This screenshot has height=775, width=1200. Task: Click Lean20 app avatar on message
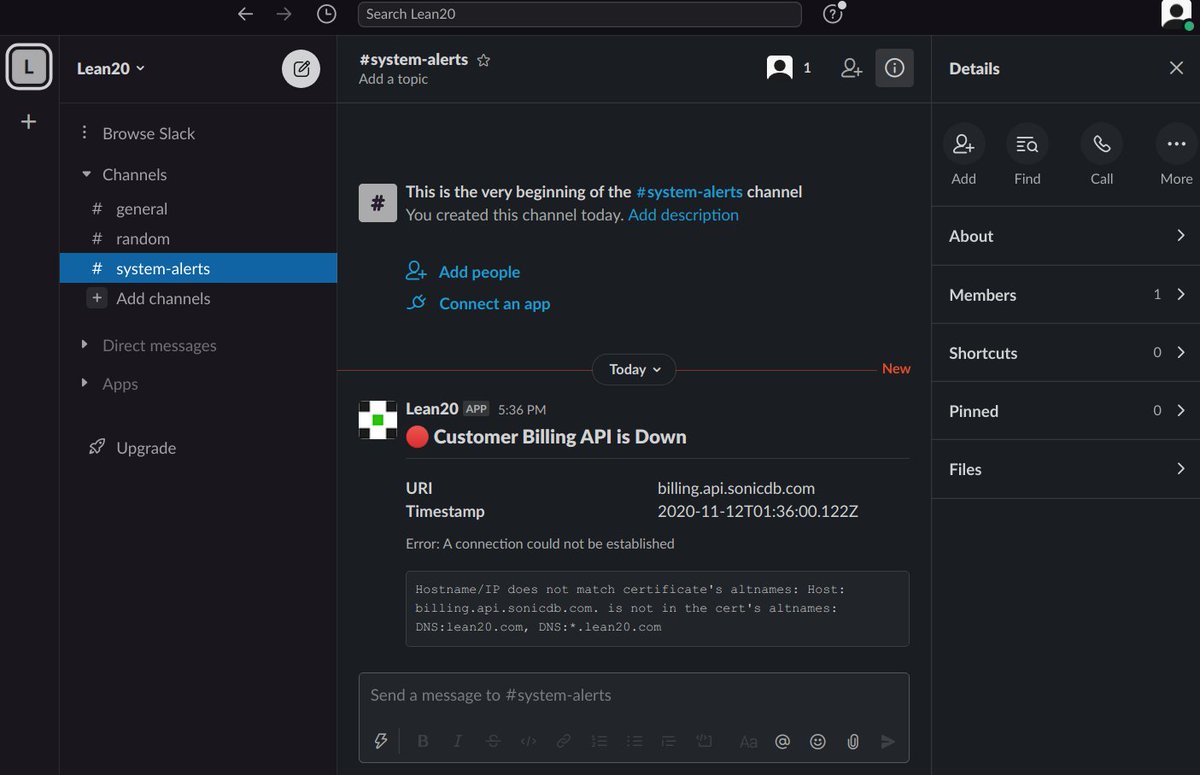(378, 420)
